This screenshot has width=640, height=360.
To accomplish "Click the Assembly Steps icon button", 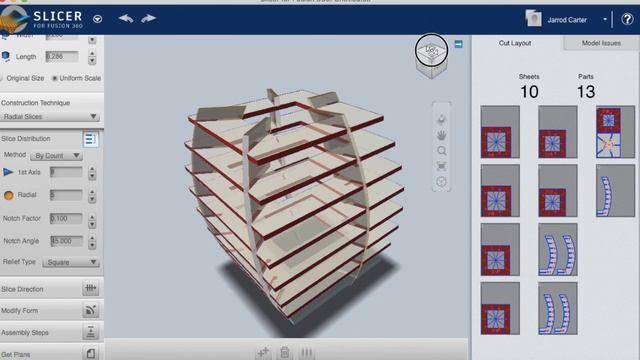I will 90,332.
